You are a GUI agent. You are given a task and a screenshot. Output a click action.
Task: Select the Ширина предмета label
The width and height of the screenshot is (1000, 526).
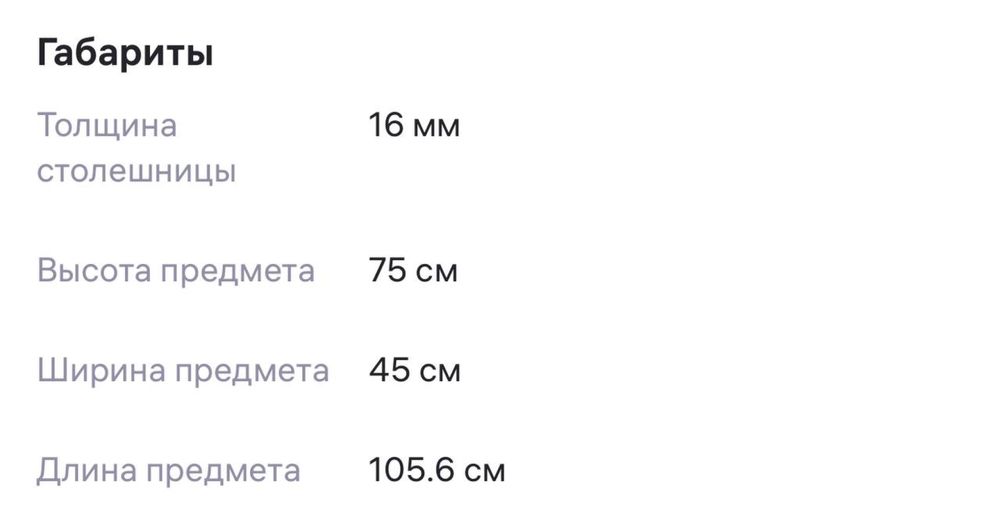coord(183,371)
